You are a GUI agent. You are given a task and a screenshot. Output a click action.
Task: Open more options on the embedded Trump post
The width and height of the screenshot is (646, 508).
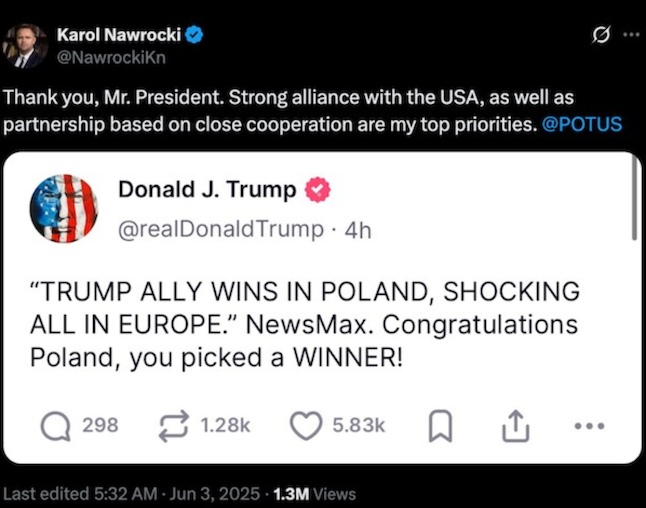[591, 426]
